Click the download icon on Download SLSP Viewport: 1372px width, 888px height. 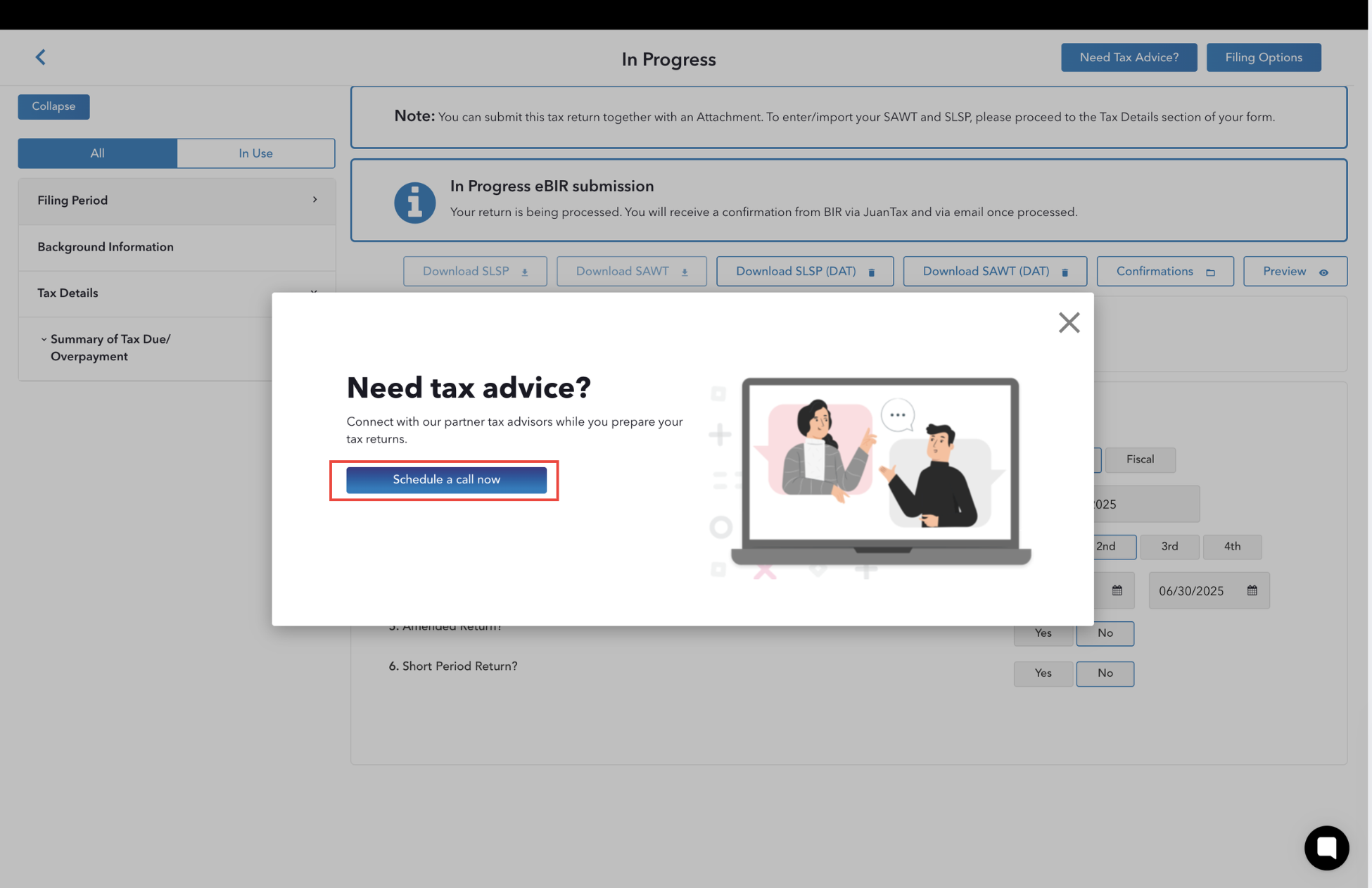coord(525,272)
